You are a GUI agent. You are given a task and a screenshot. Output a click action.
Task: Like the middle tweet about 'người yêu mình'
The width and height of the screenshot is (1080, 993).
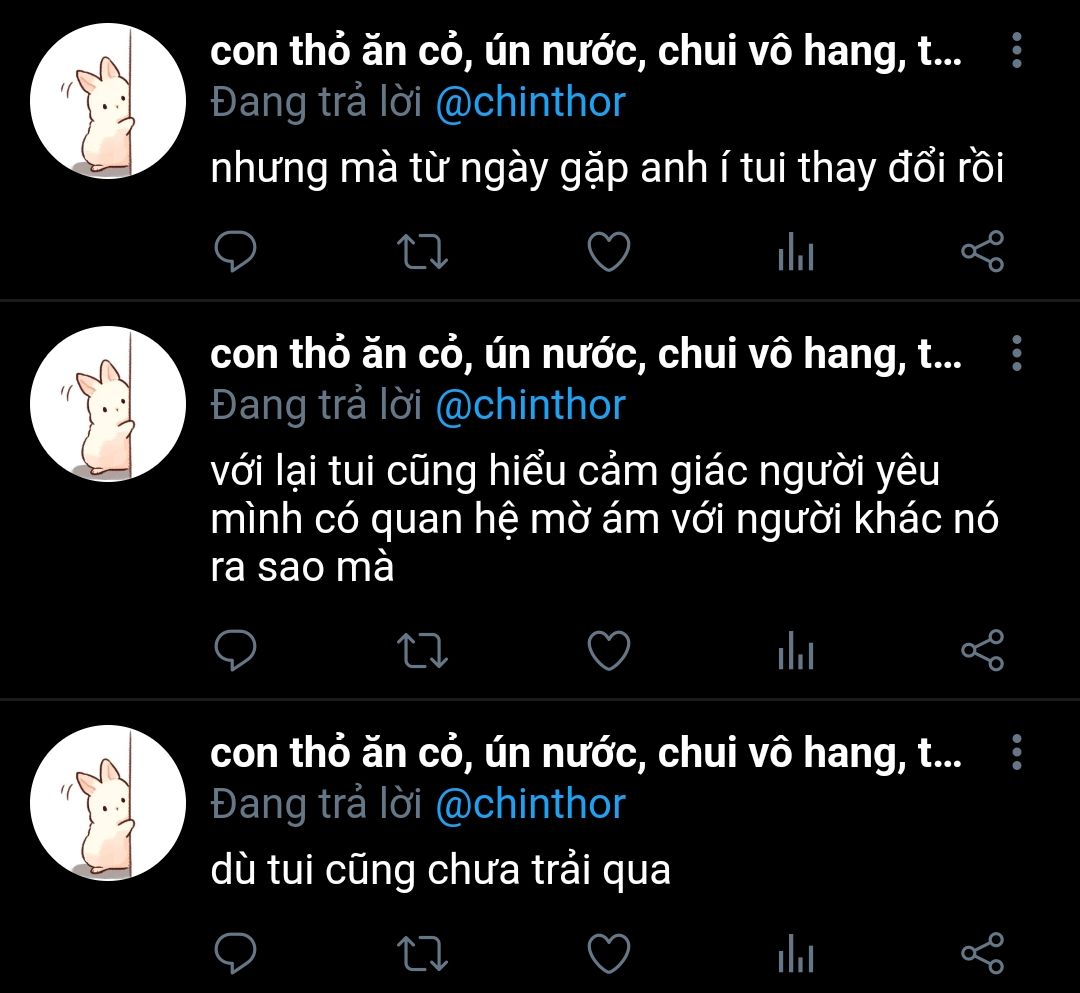[x=609, y=650]
